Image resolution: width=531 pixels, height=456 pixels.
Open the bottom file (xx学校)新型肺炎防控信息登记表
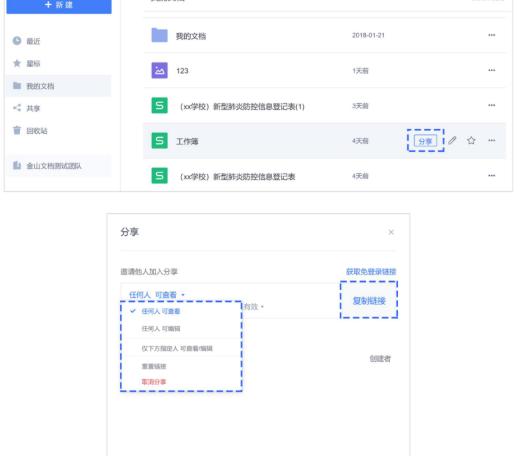tap(237, 177)
